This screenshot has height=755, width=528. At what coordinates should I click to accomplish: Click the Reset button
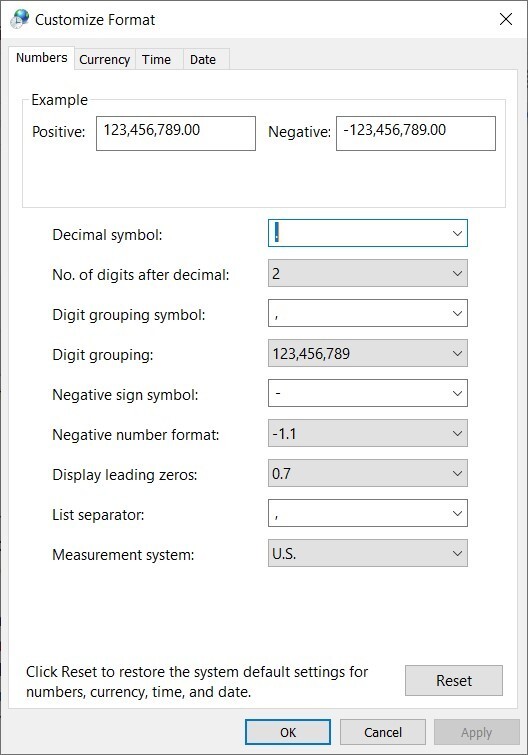click(454, 680)
